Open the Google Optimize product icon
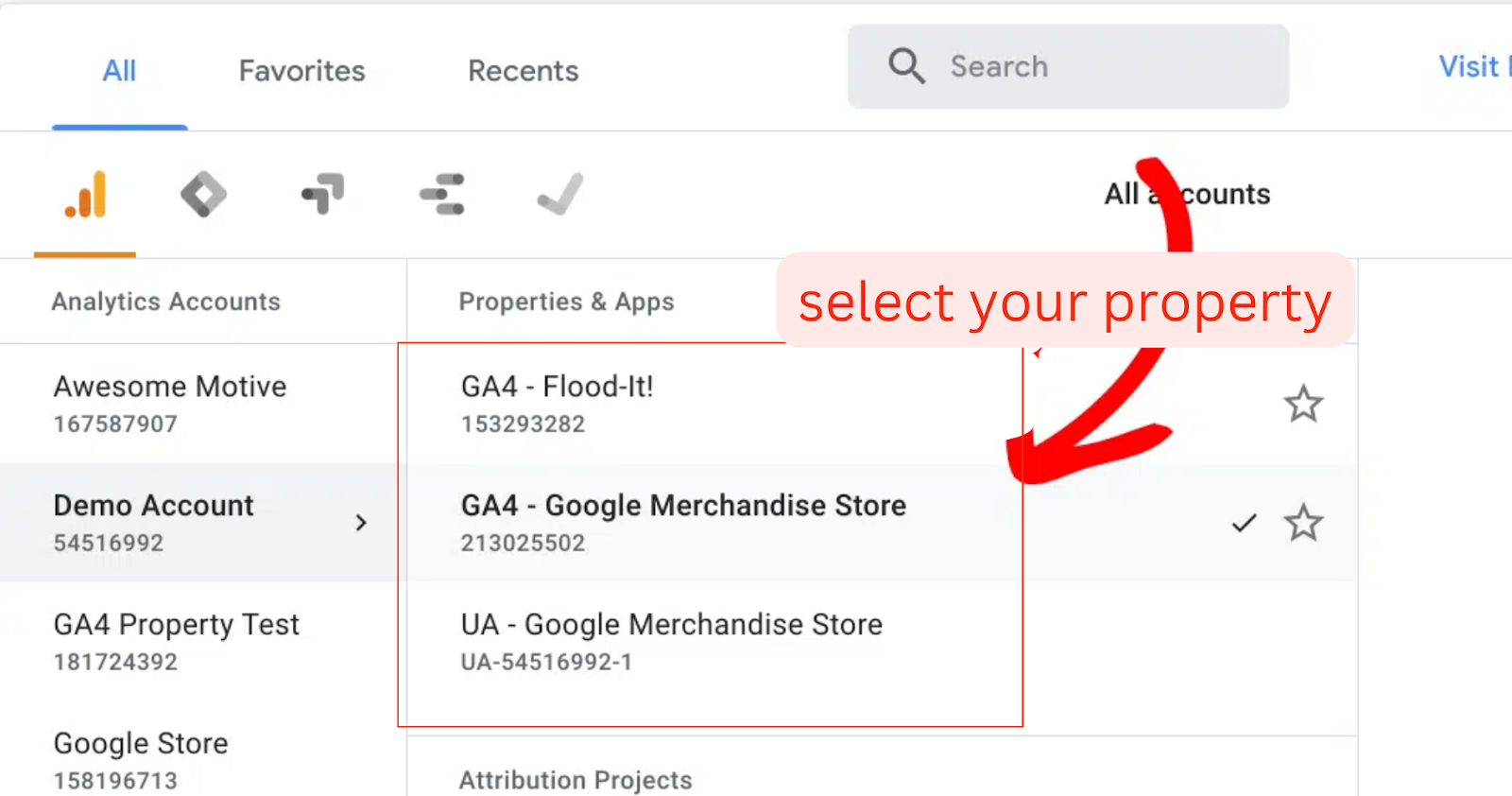This screenshot has height=796, width=1512. pos(322,193)
